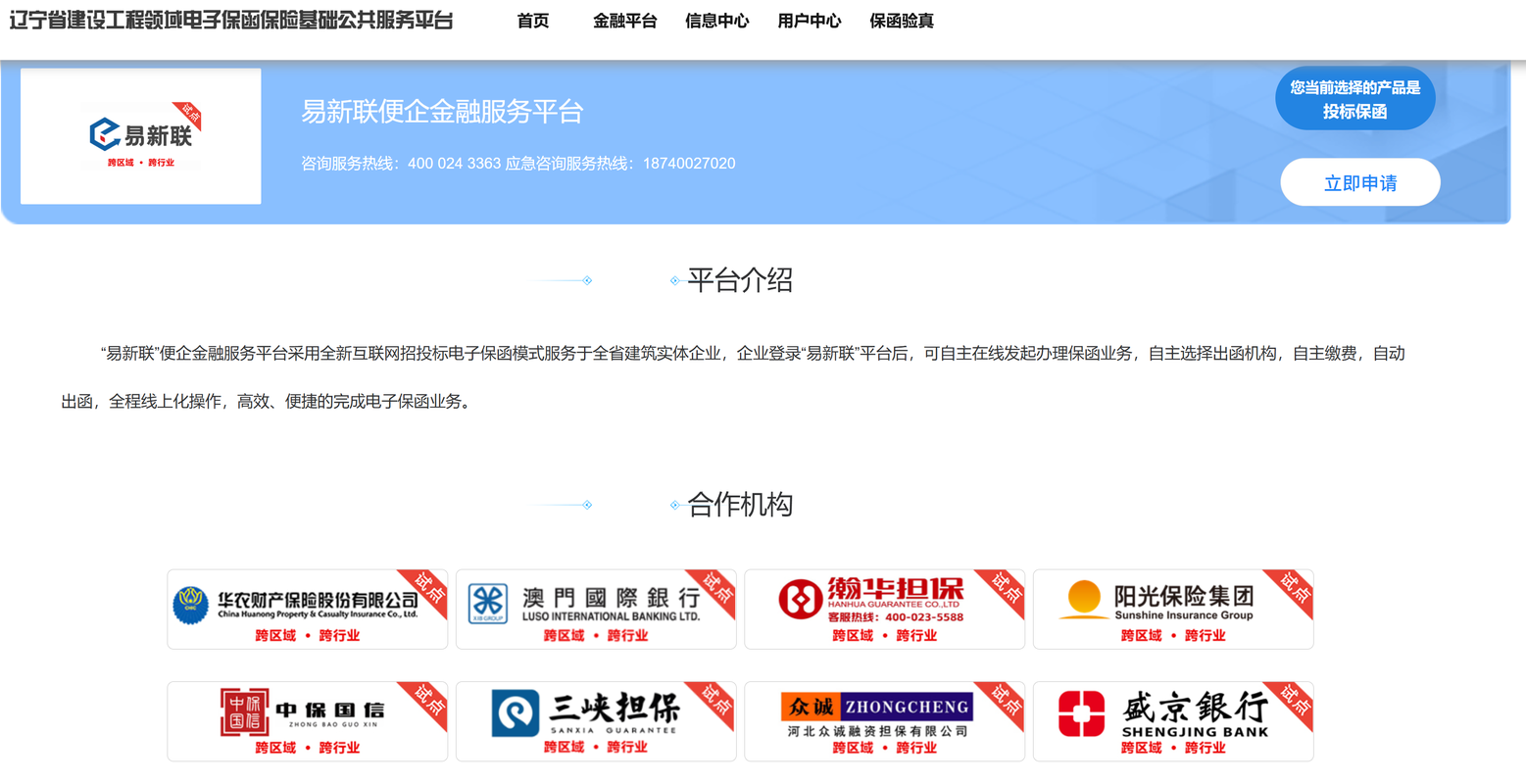The height and width of the screenshot is (784, 1526).
Task: Open 用户中心 in the top menu
Action: click(809, 21)
